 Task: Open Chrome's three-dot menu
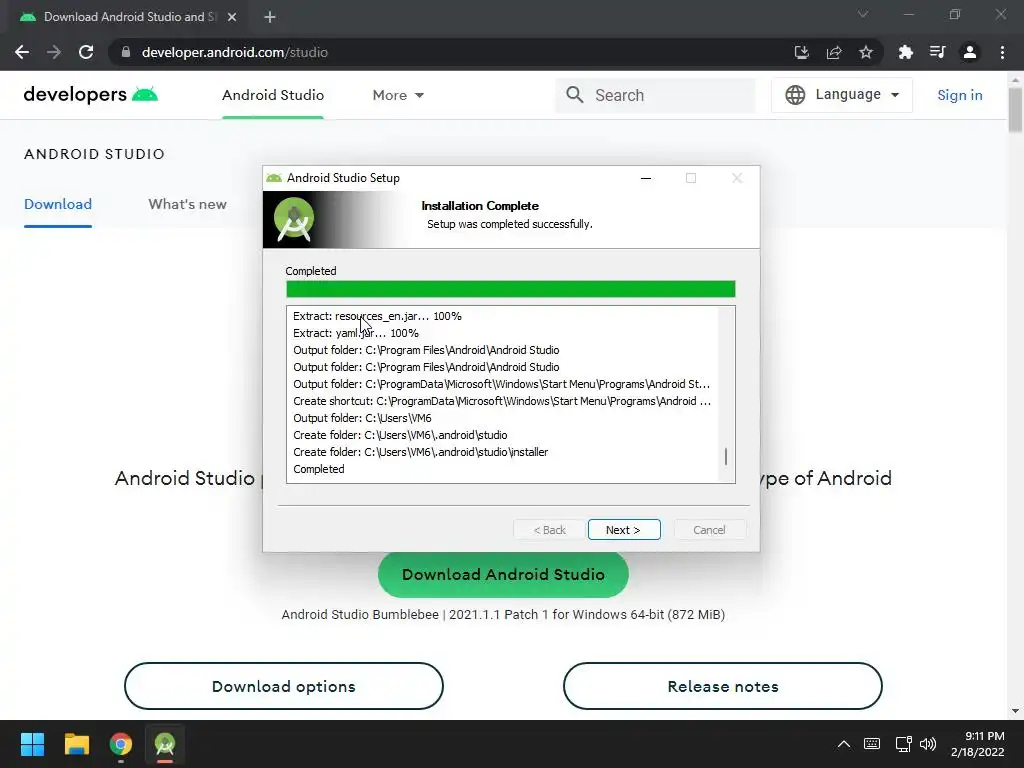(x=1002, y=52)
